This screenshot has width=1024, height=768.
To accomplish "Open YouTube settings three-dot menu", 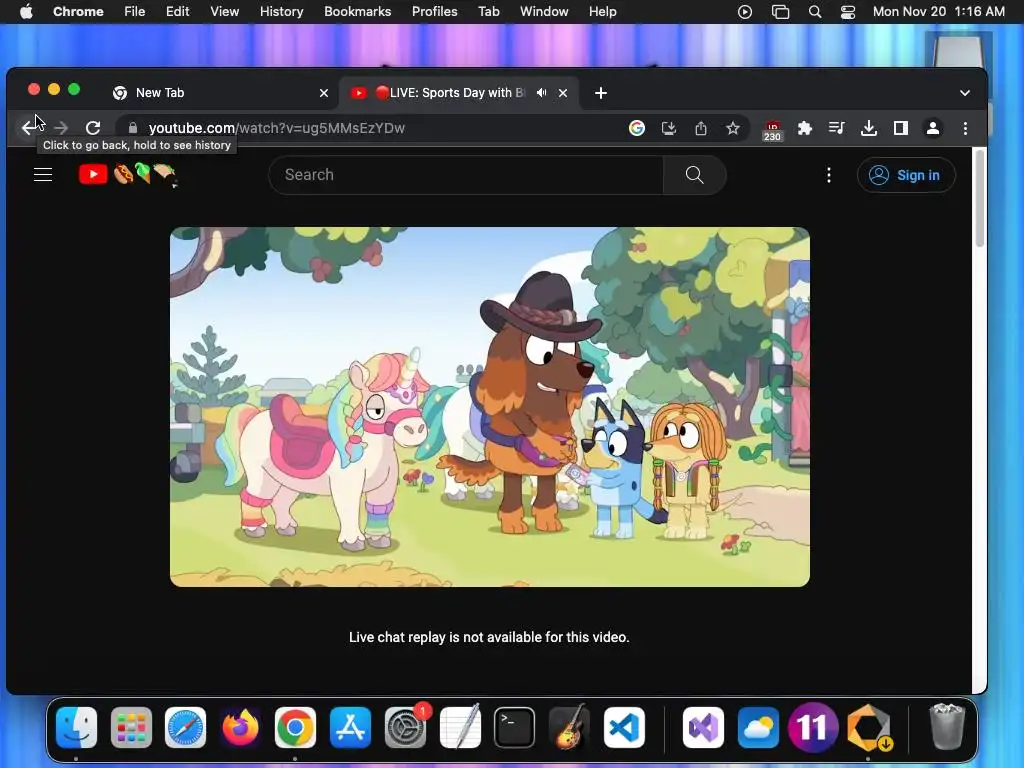I will [x=829, y=174].
